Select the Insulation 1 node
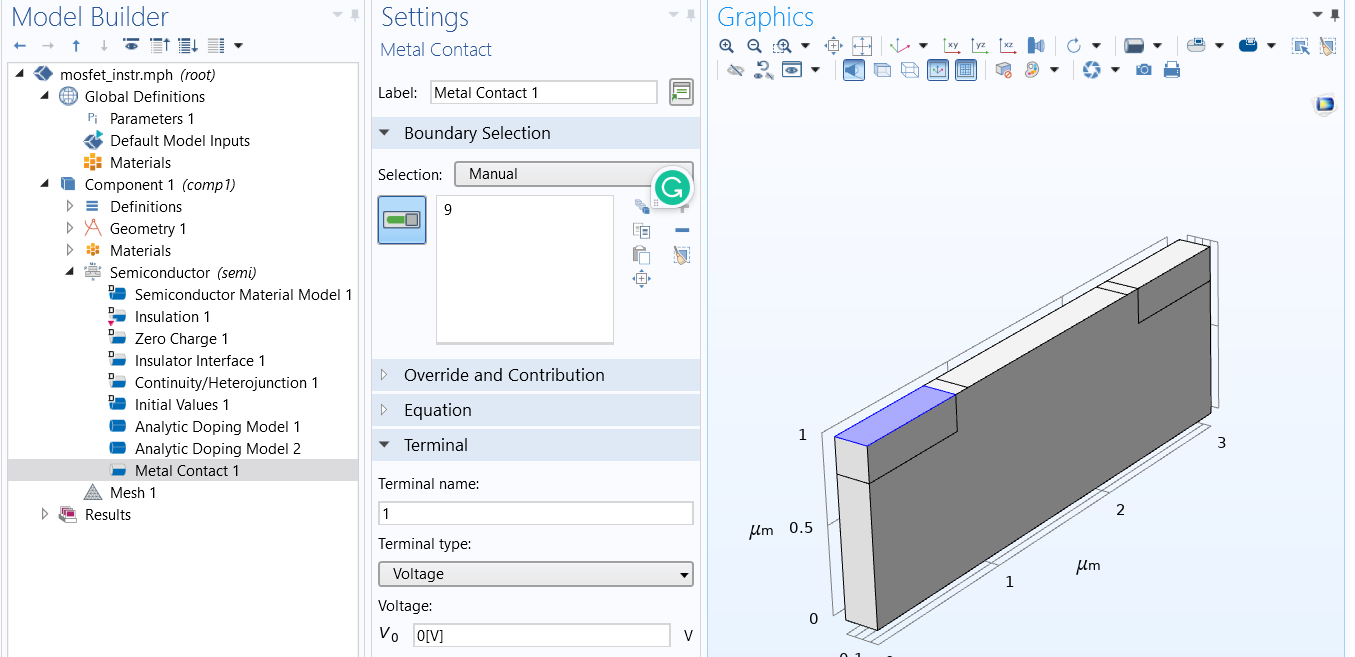This screenshot has height=657, width=1355. (172, 316)
